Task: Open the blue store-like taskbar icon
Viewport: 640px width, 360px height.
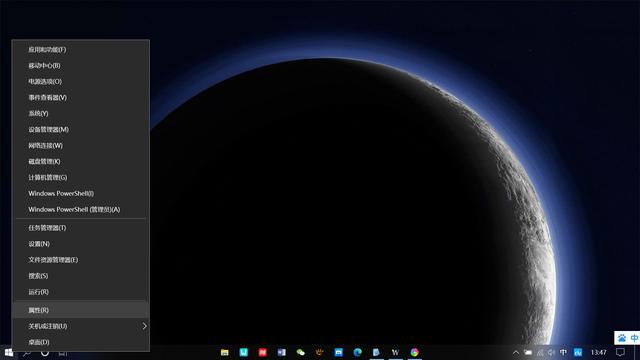Action: coord(338,352)
